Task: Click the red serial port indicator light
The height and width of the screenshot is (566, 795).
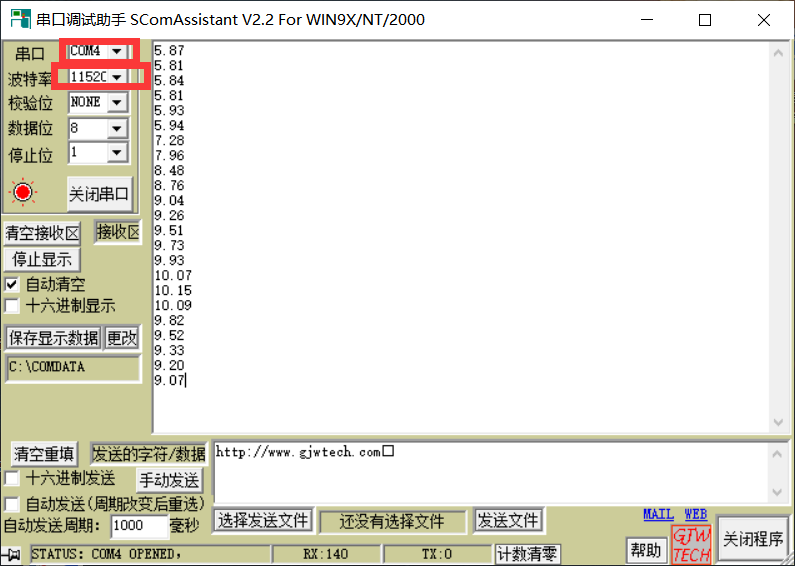Action: (23, 192)
